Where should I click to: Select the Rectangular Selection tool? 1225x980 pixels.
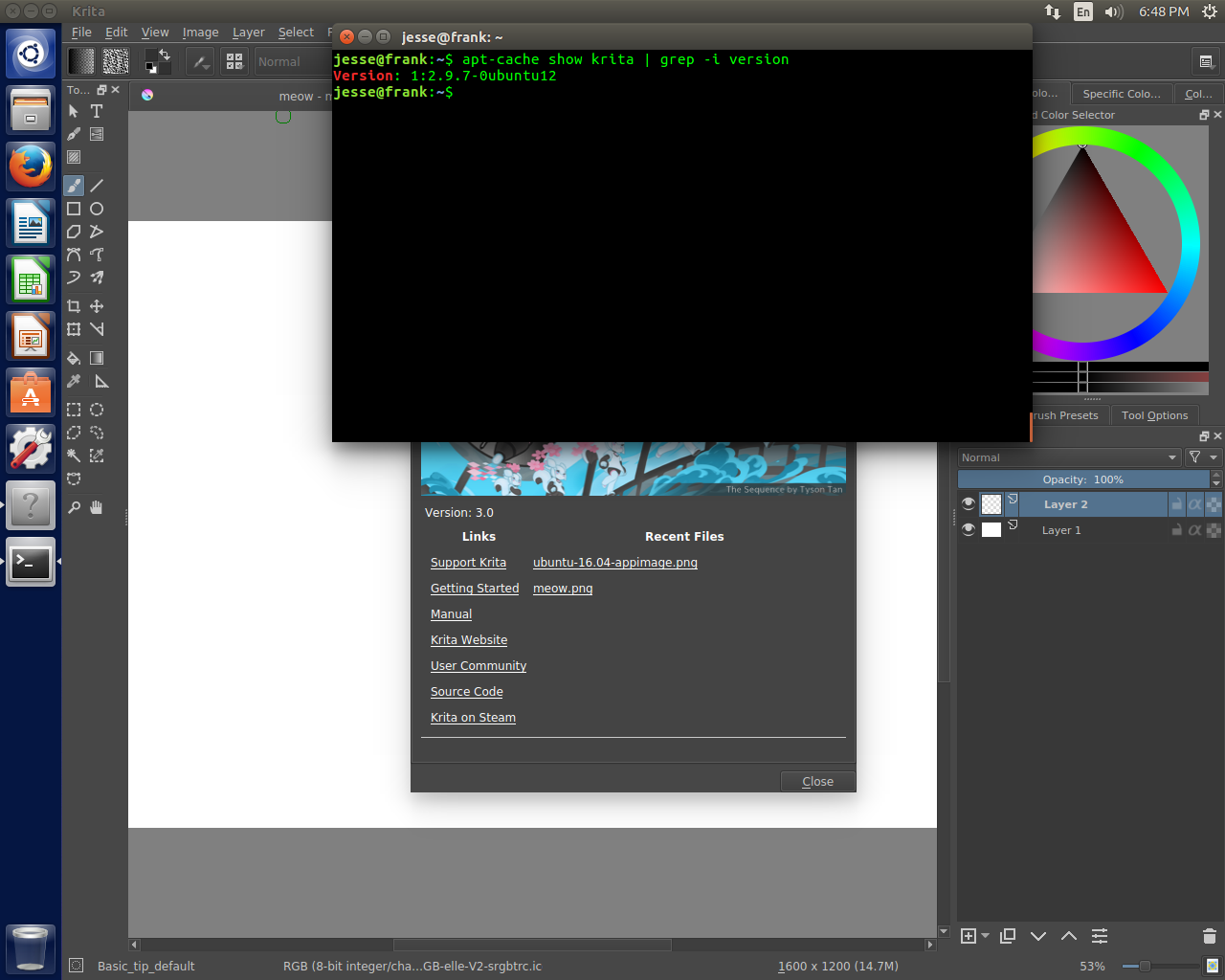click(x=74, y=410)
